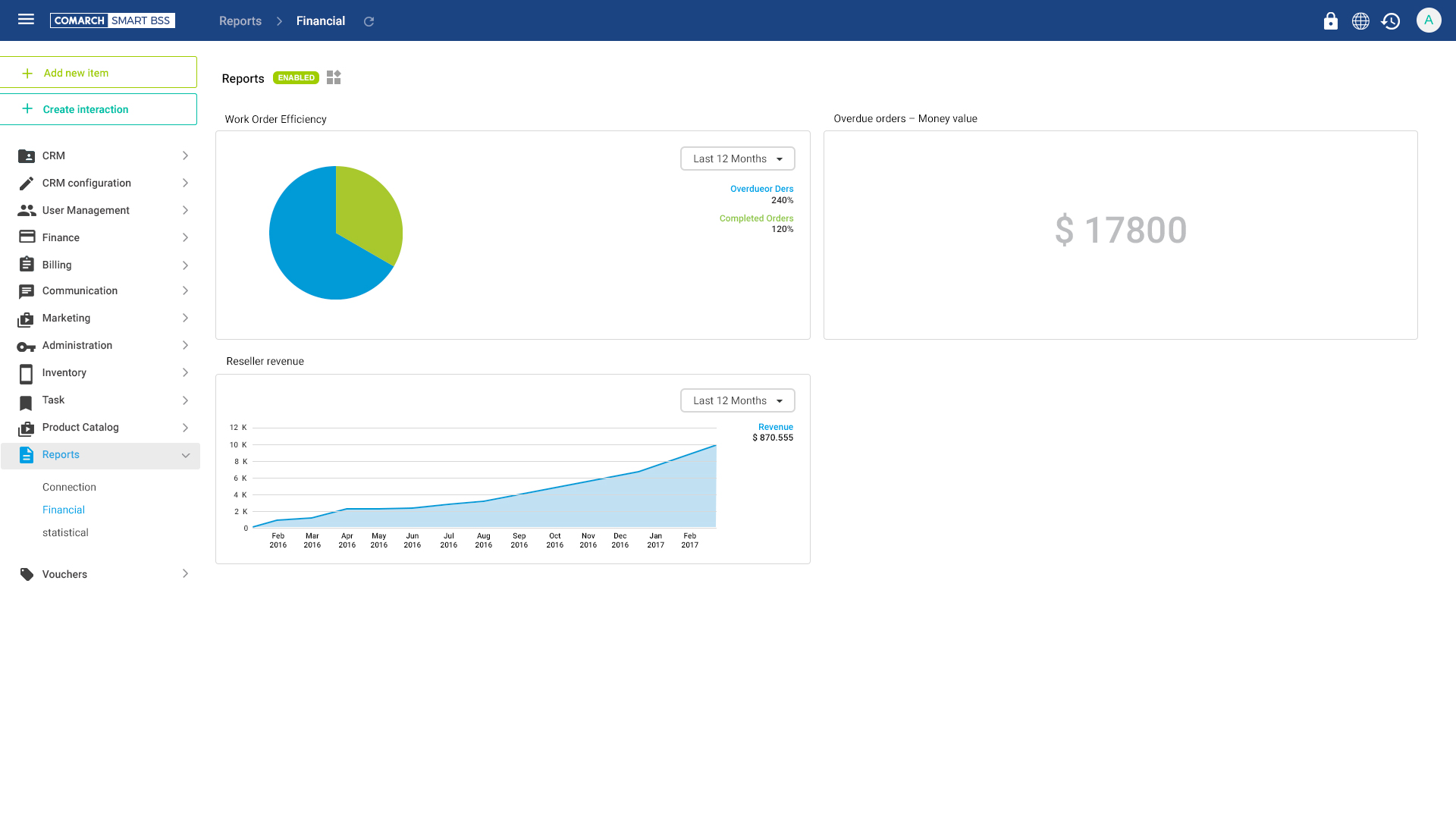Open the hamburger menu icon

tap(26, 20)
